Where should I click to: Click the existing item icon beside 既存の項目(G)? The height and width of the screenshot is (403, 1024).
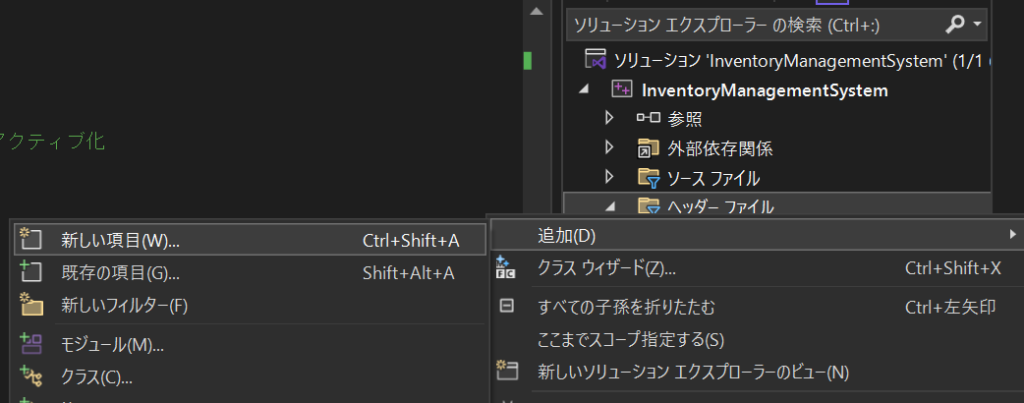pyautogui.click(x=30, y=272)
